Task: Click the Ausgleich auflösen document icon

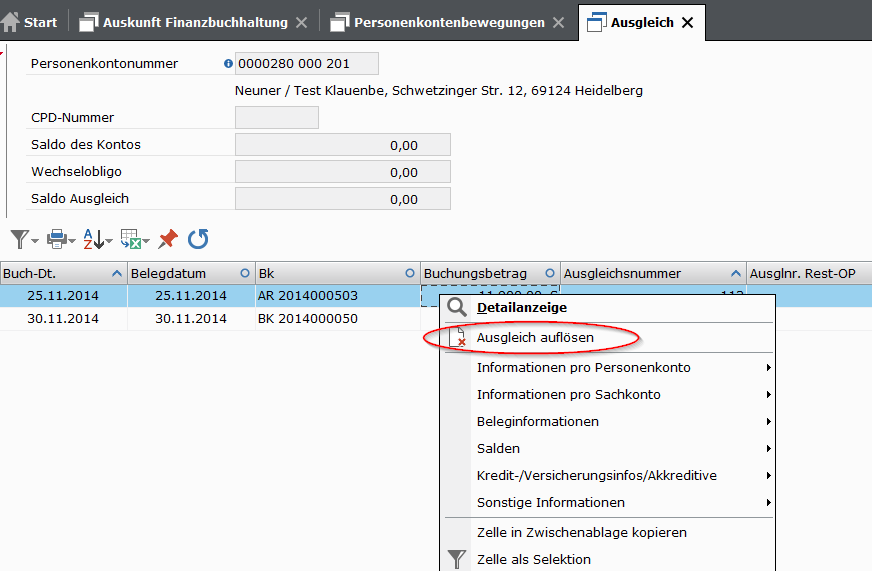Action: click(458, 337)
